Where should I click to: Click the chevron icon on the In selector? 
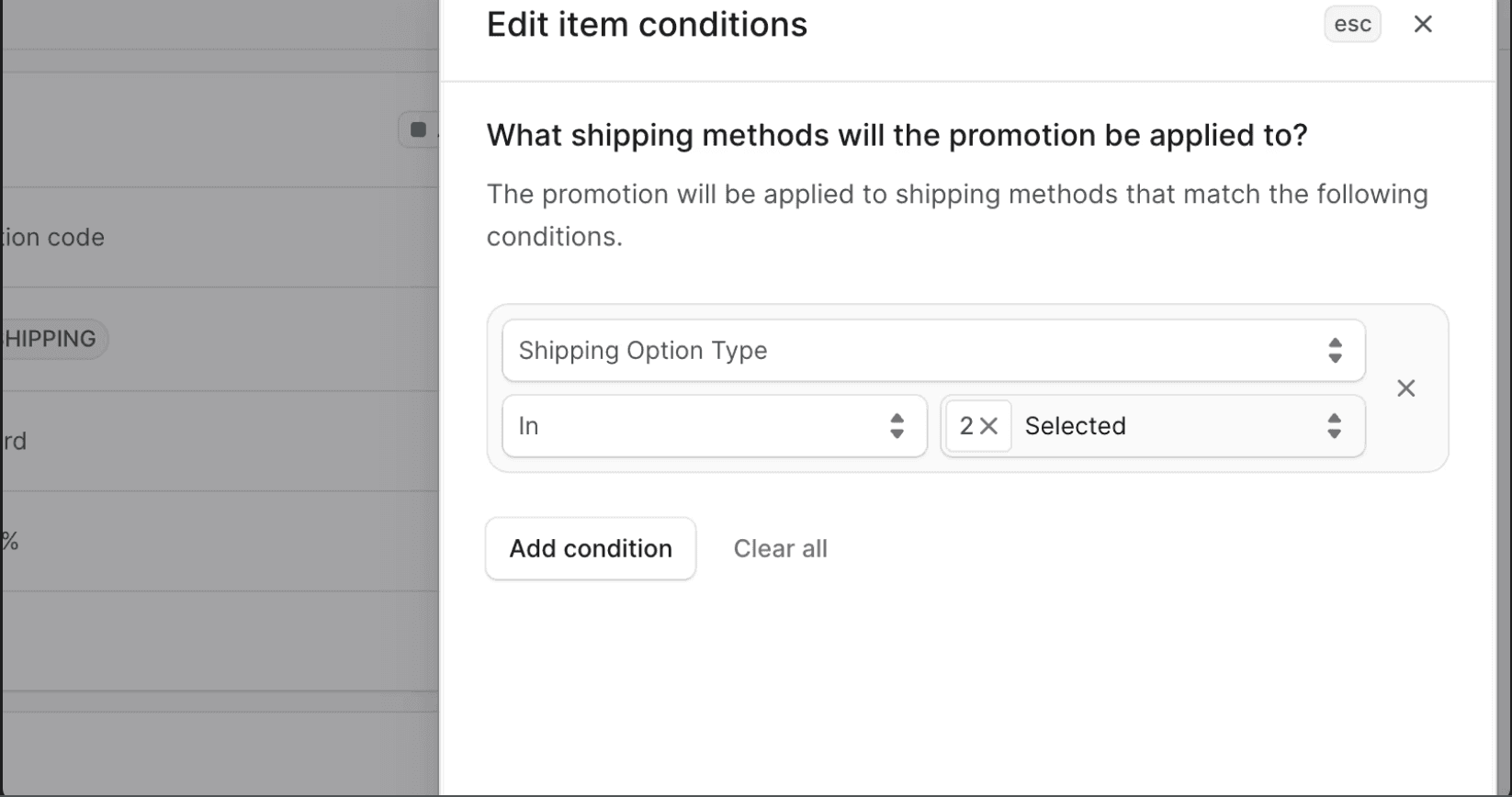896,425
